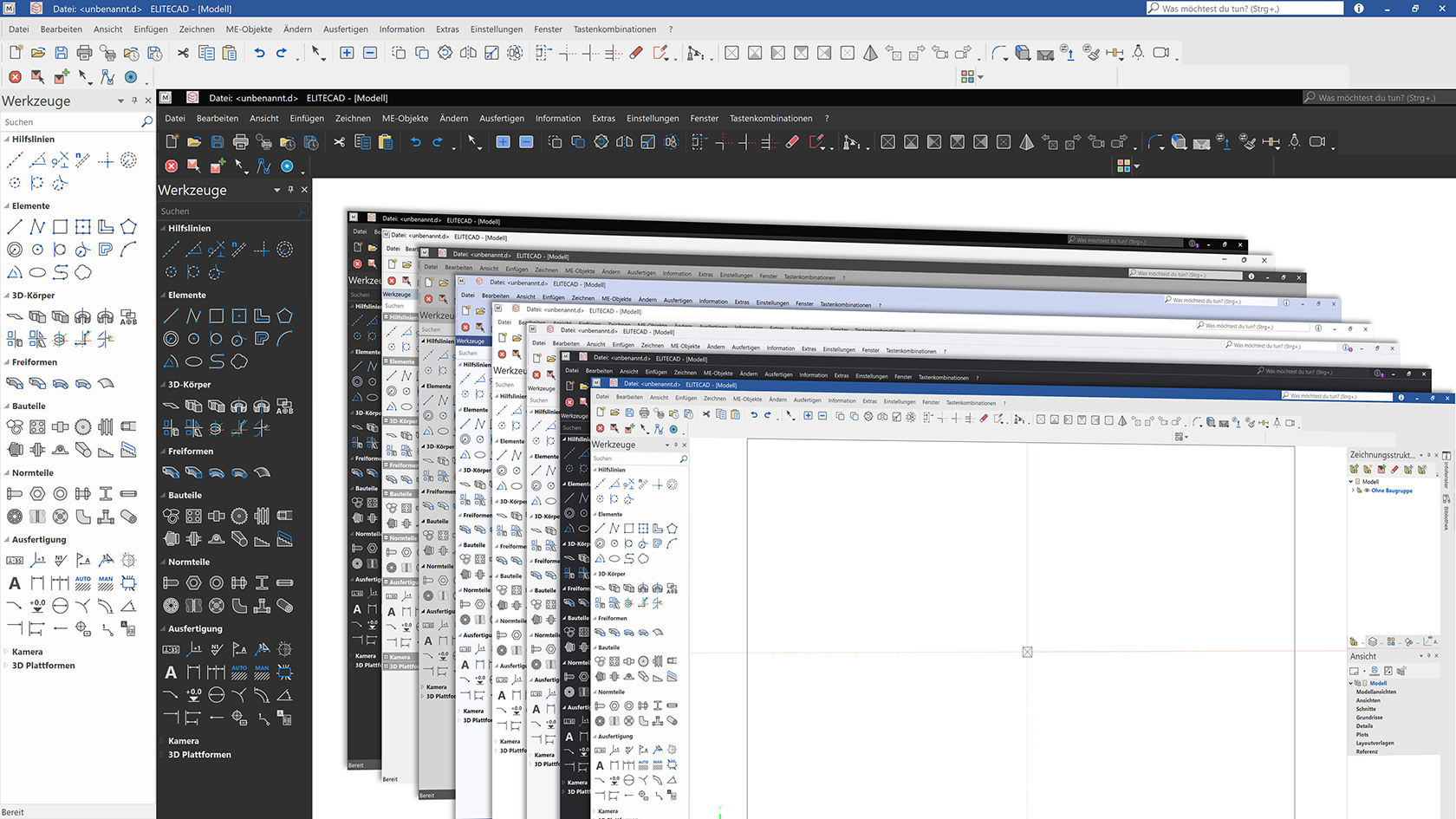Click the Print icon in outermost light toolbar

pos(84,53)
